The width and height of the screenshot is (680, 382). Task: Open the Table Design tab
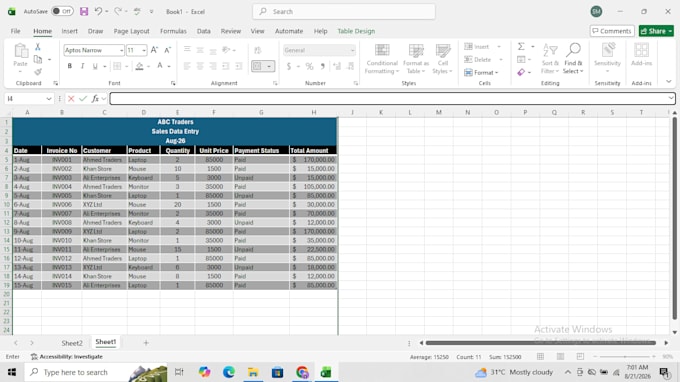pyautogui.click(x=356, y=31)
